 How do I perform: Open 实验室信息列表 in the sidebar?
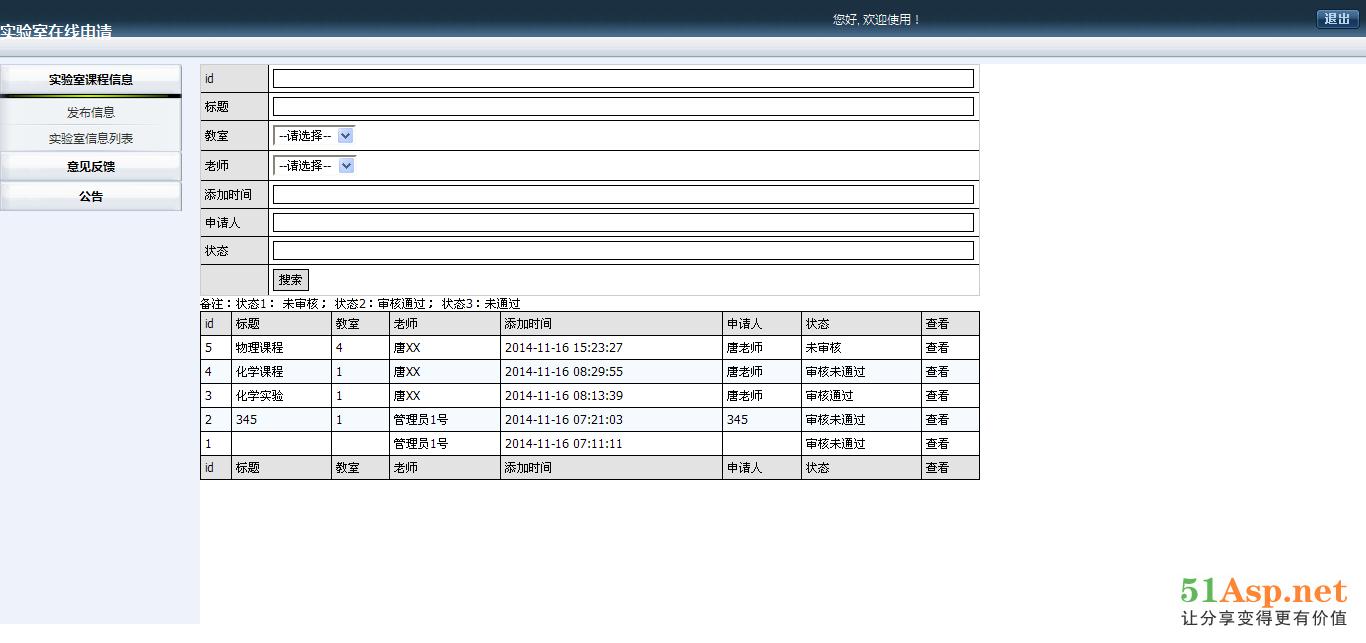91,139
